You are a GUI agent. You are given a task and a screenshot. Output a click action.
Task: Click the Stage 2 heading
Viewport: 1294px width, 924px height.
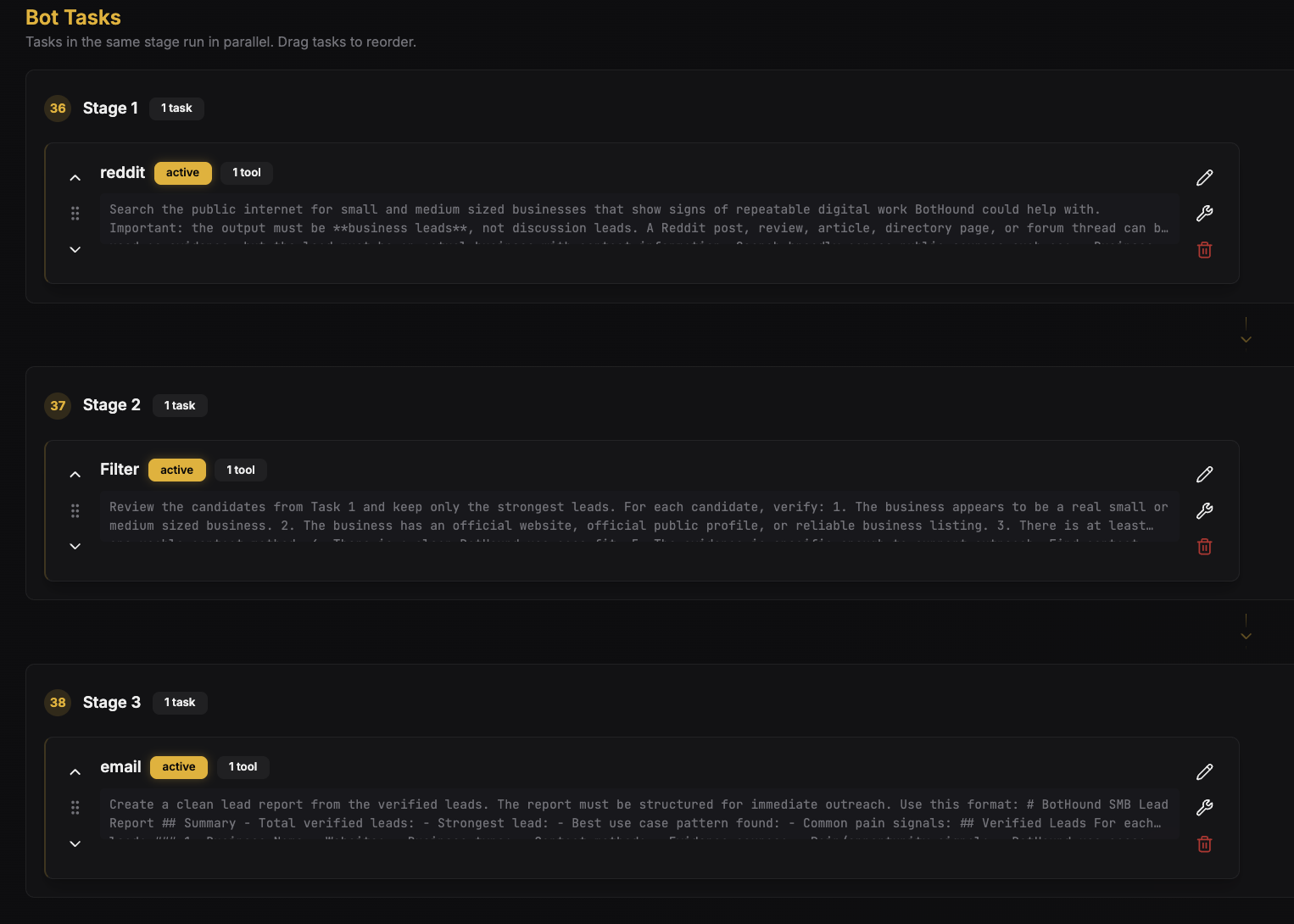[x=112, y=405]
